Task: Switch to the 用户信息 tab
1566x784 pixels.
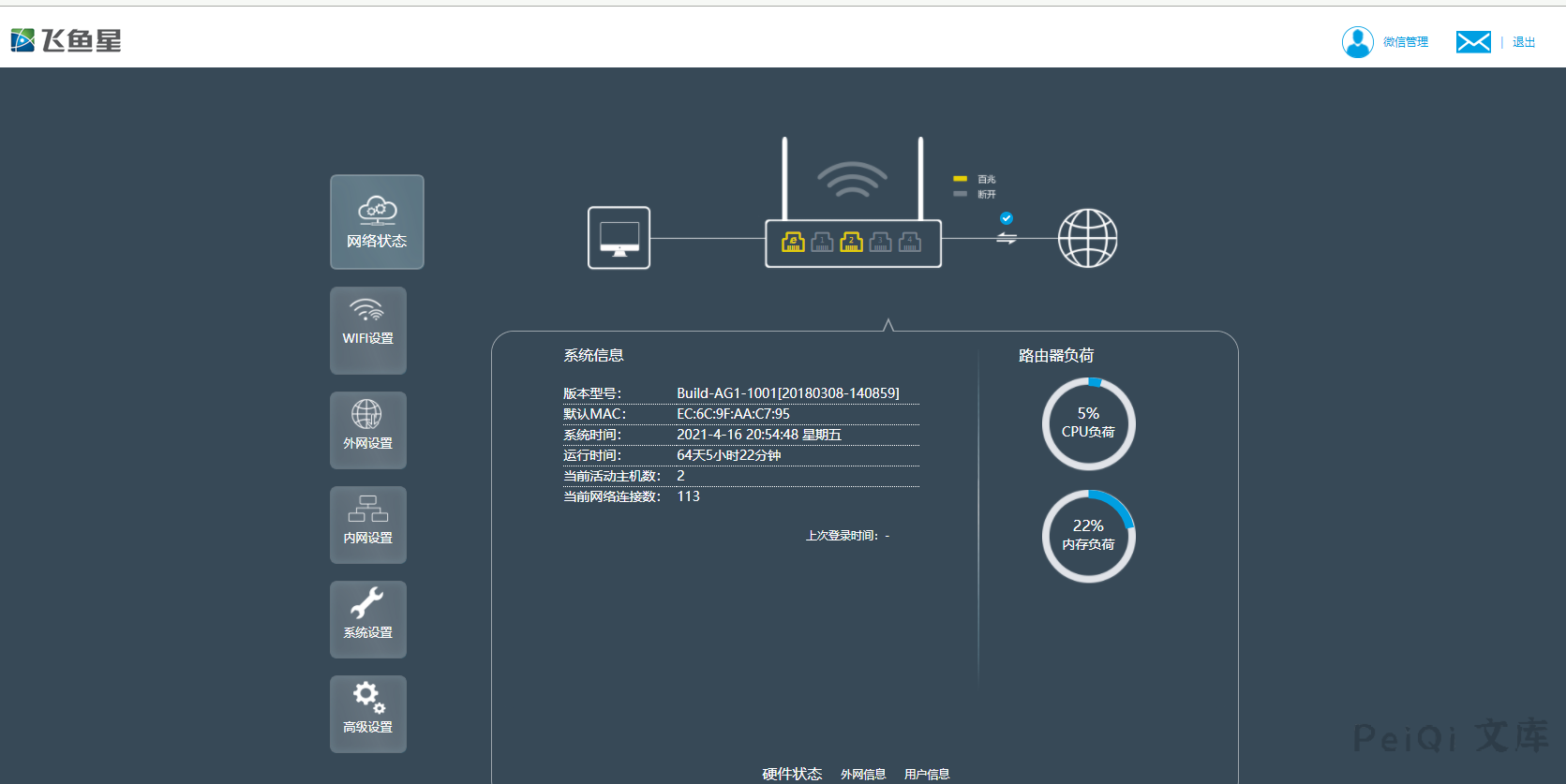Action: click(927, 774)
